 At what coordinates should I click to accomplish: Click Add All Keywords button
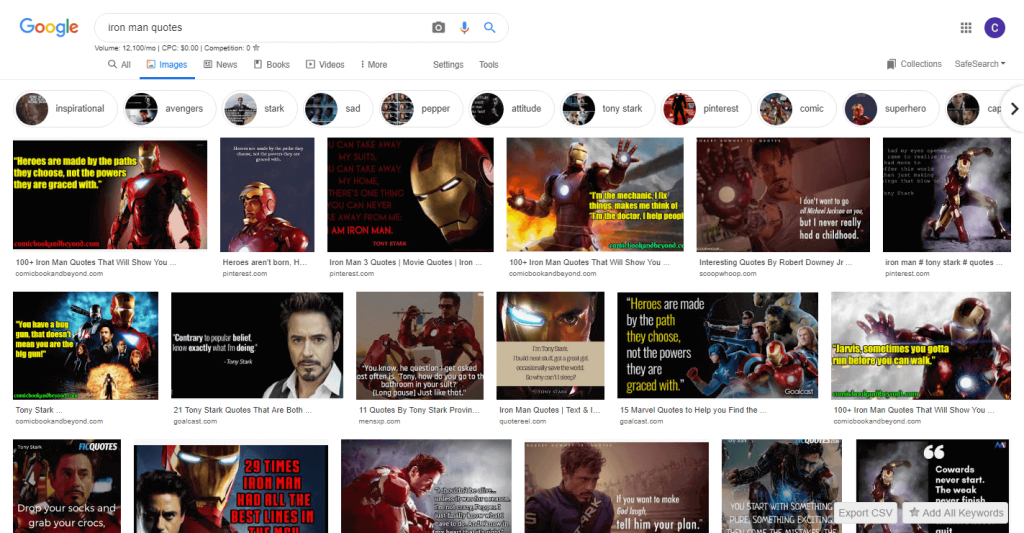tap(956, 513)
